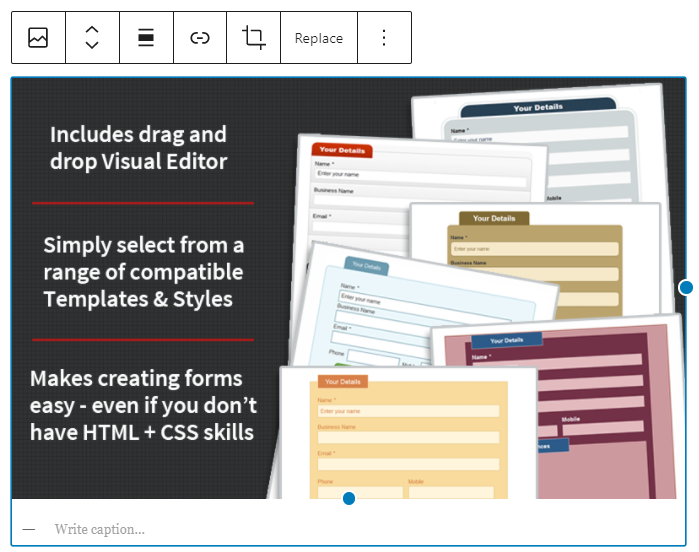The width and height of the screenshot is (699, 552).
Task: Open the image alignment options
Action: 146,38
